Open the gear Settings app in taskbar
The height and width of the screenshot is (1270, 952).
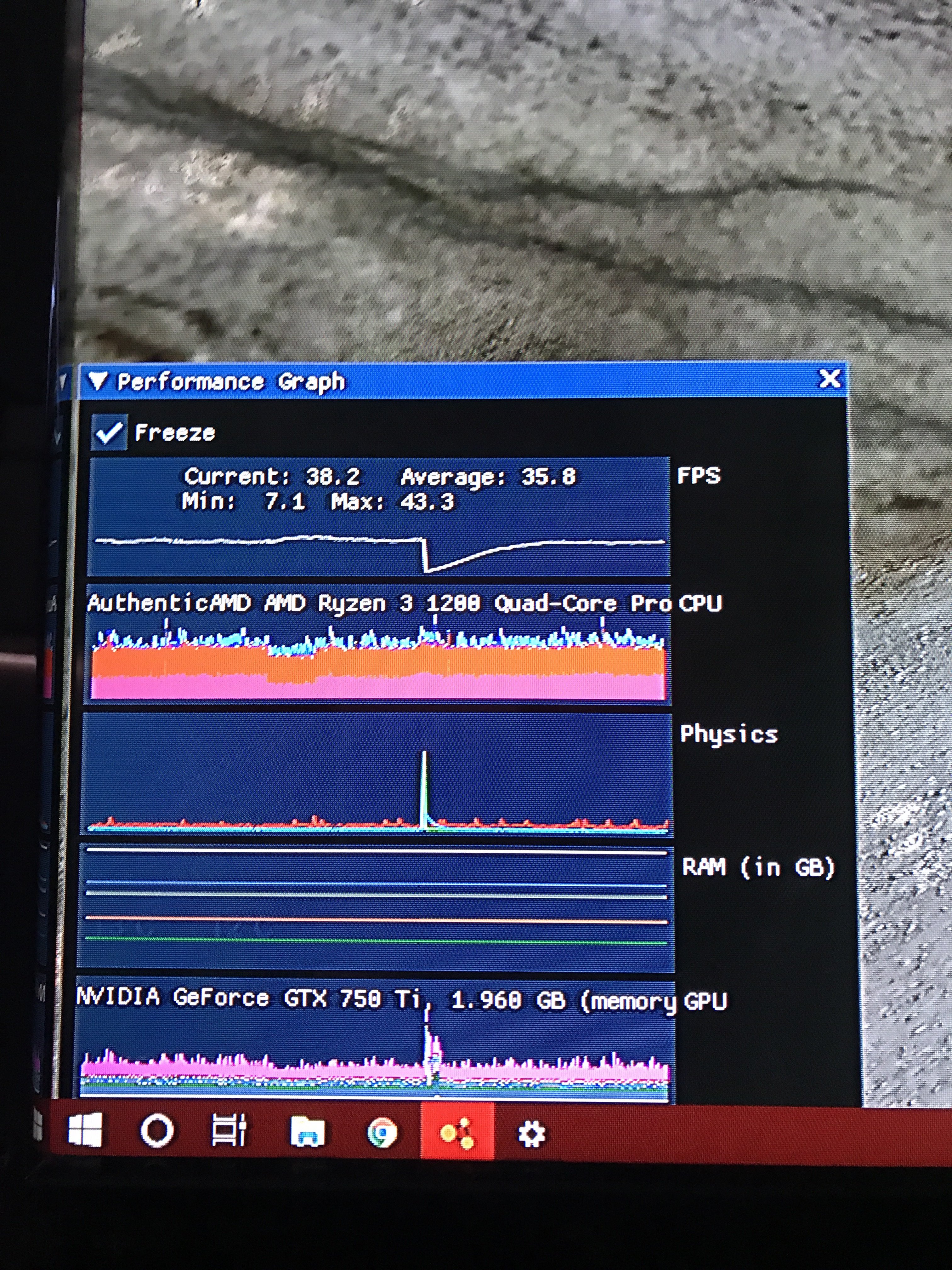click(531, 1135)
